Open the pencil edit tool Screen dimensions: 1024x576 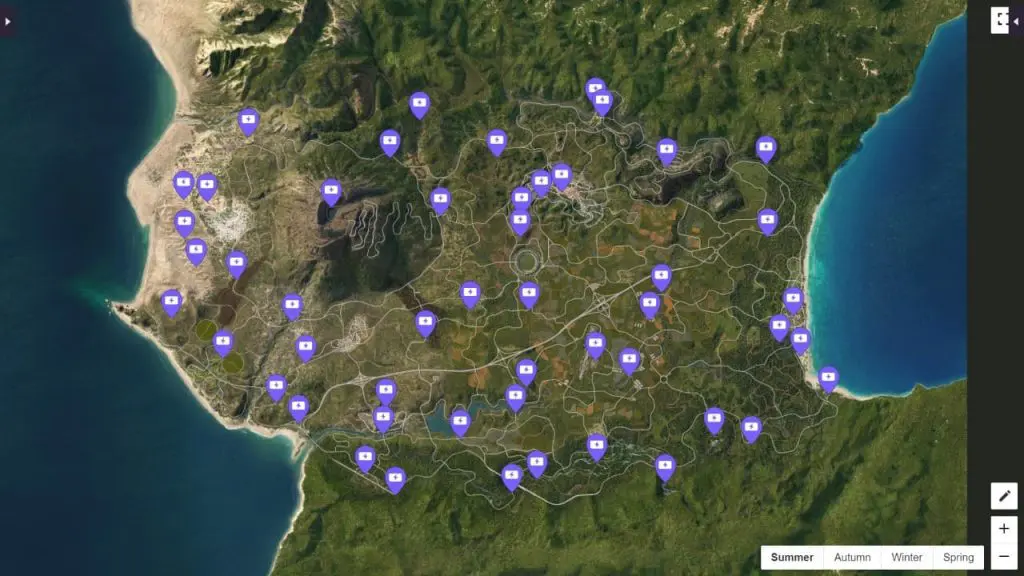point(1004,496)
